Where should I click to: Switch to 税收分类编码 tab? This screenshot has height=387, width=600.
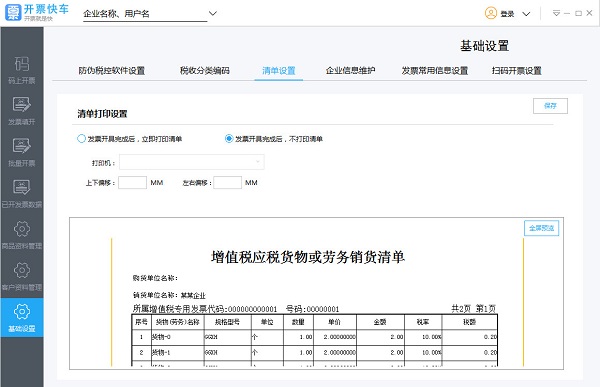pos(205,70)
